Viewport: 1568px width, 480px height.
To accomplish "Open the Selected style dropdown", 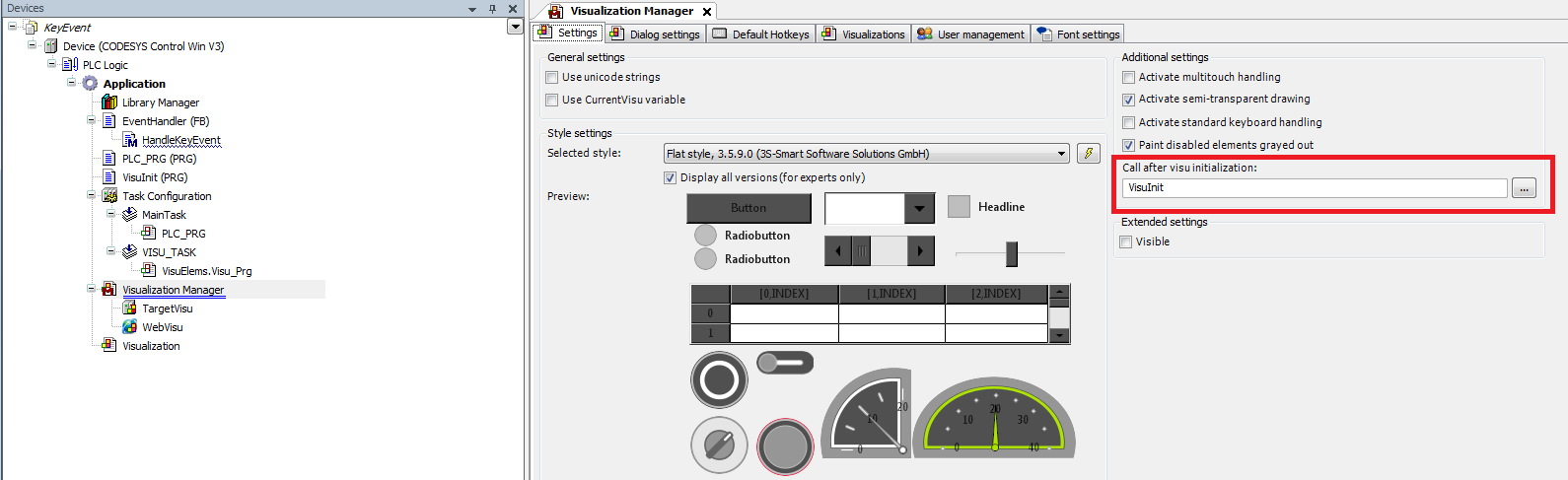I will [x=1061, y=154].
